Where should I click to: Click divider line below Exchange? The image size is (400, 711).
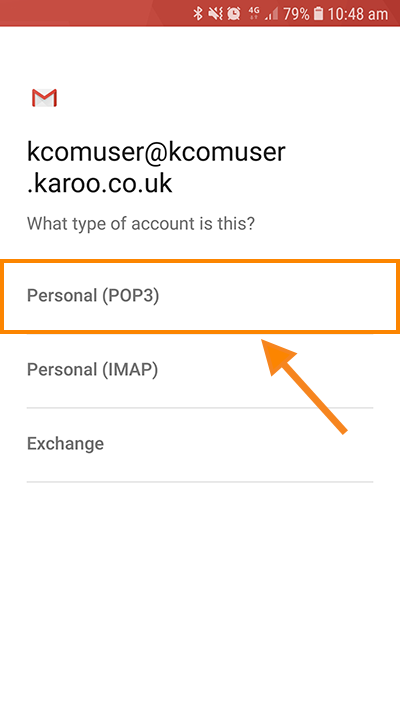200,482
